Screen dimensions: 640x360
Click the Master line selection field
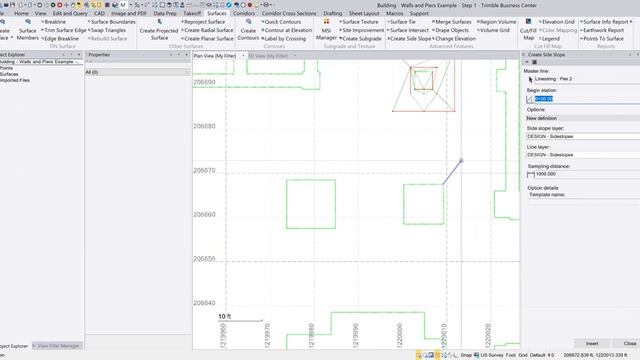[x=587, y=79]
